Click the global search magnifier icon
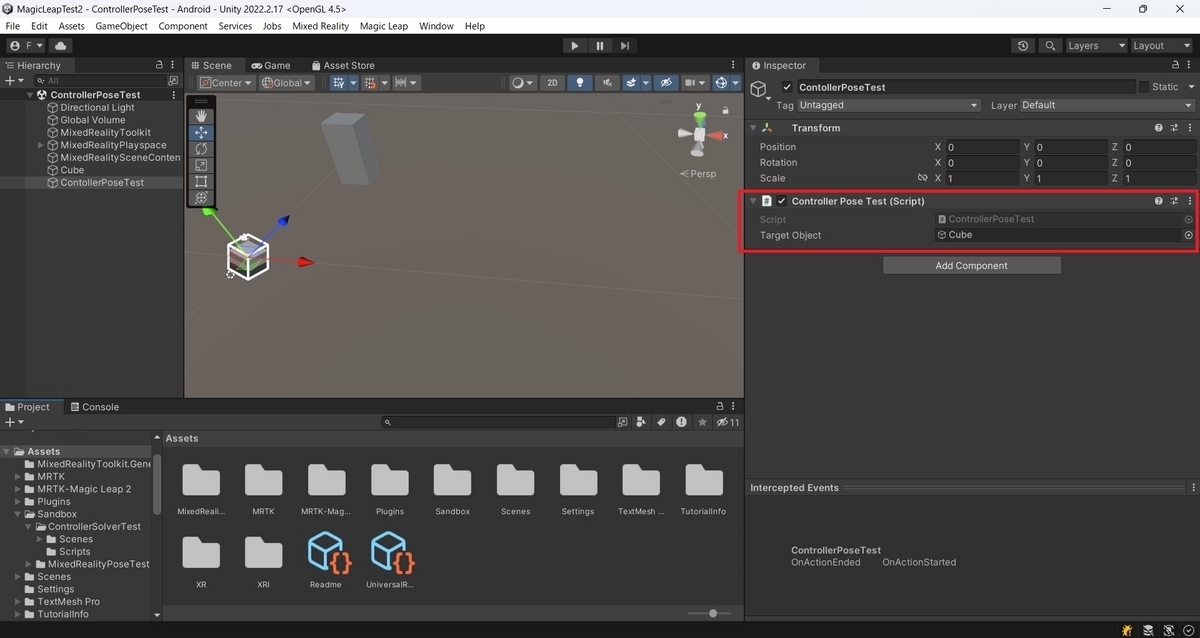This screenshot has width=1200, height=638. (1049, 45)
